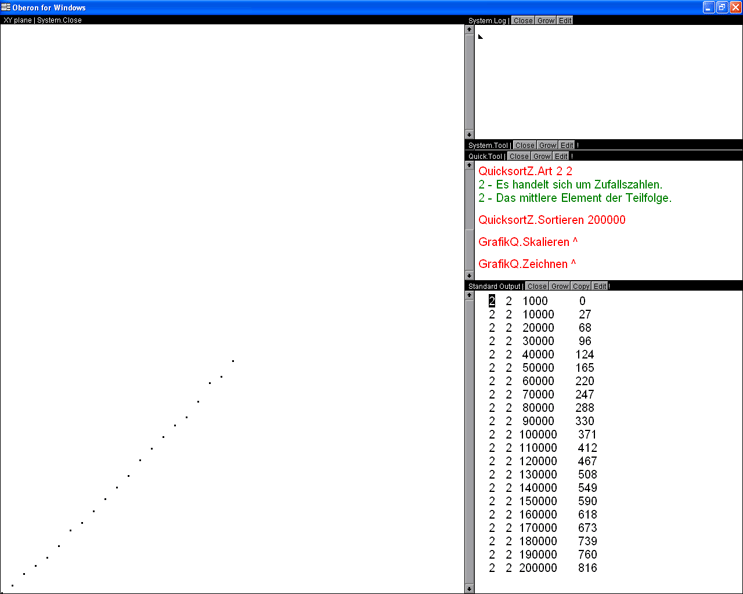Click the Standard Output scroll-up arrow

tap(469, 296)
